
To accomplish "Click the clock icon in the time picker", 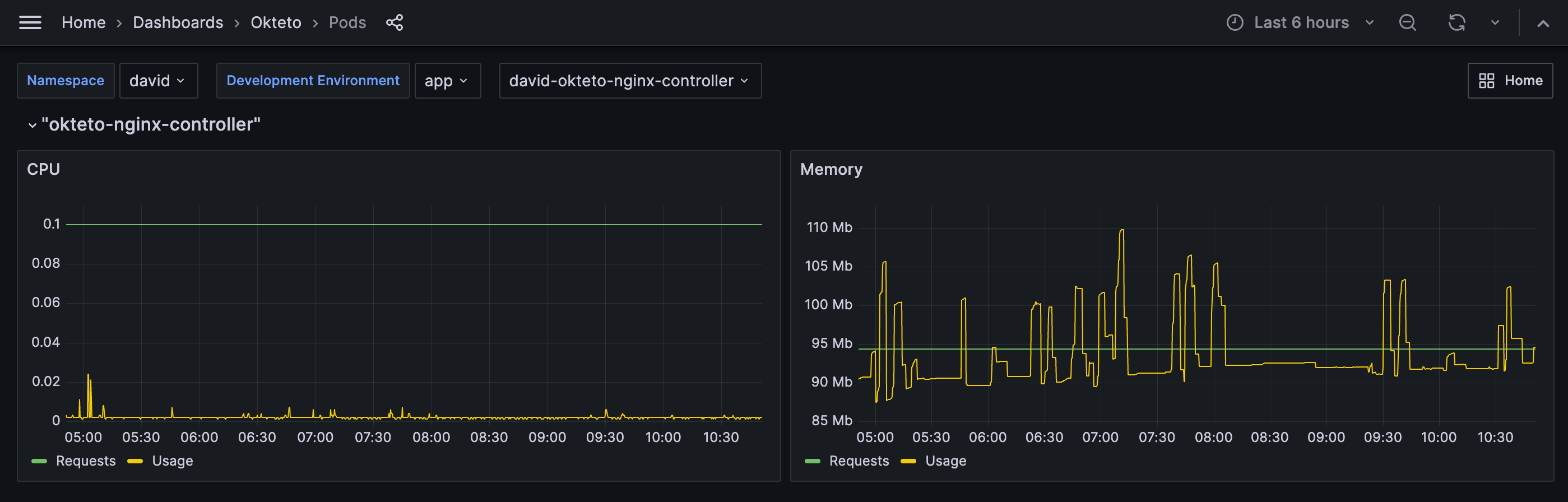I will (1235, 22).
